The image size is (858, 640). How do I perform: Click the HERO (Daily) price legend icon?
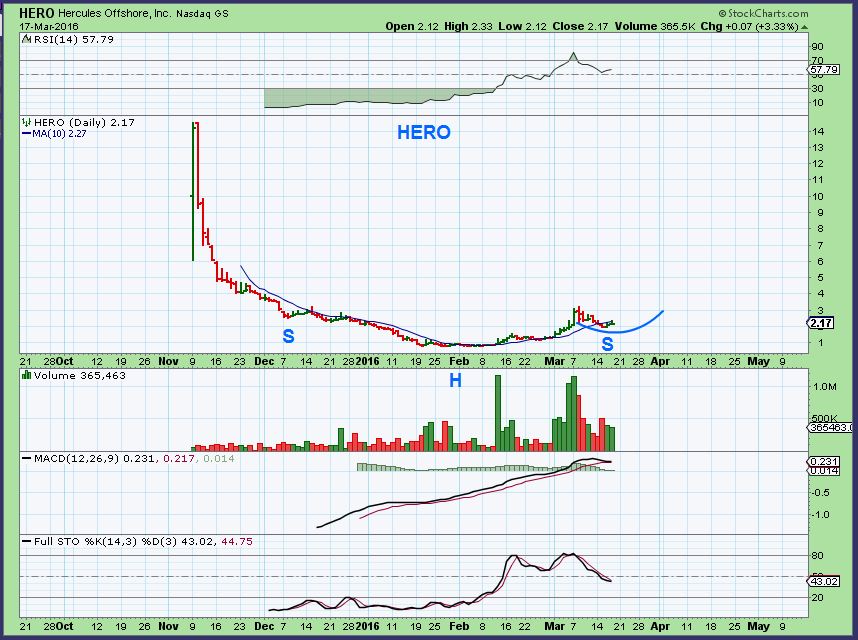pyautogui.click(x=26, y=123)
